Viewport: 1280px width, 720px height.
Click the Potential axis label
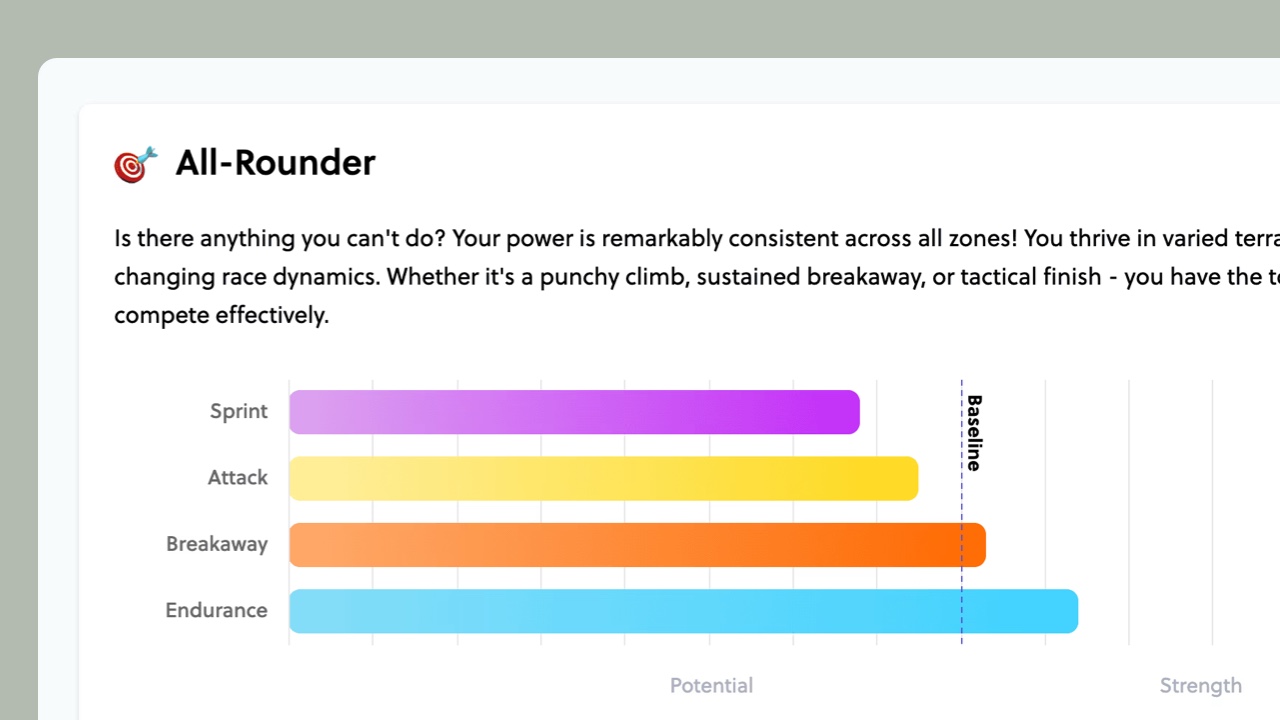[x=711, y=686]
